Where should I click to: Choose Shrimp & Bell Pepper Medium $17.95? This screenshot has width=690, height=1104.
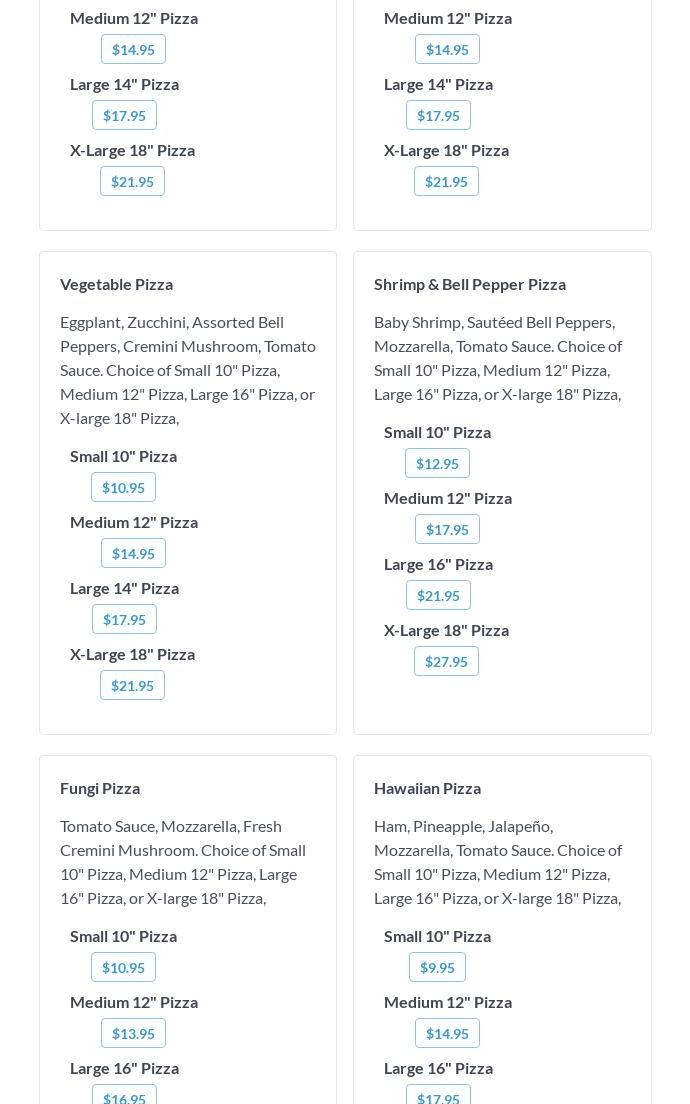click(447, 529)
